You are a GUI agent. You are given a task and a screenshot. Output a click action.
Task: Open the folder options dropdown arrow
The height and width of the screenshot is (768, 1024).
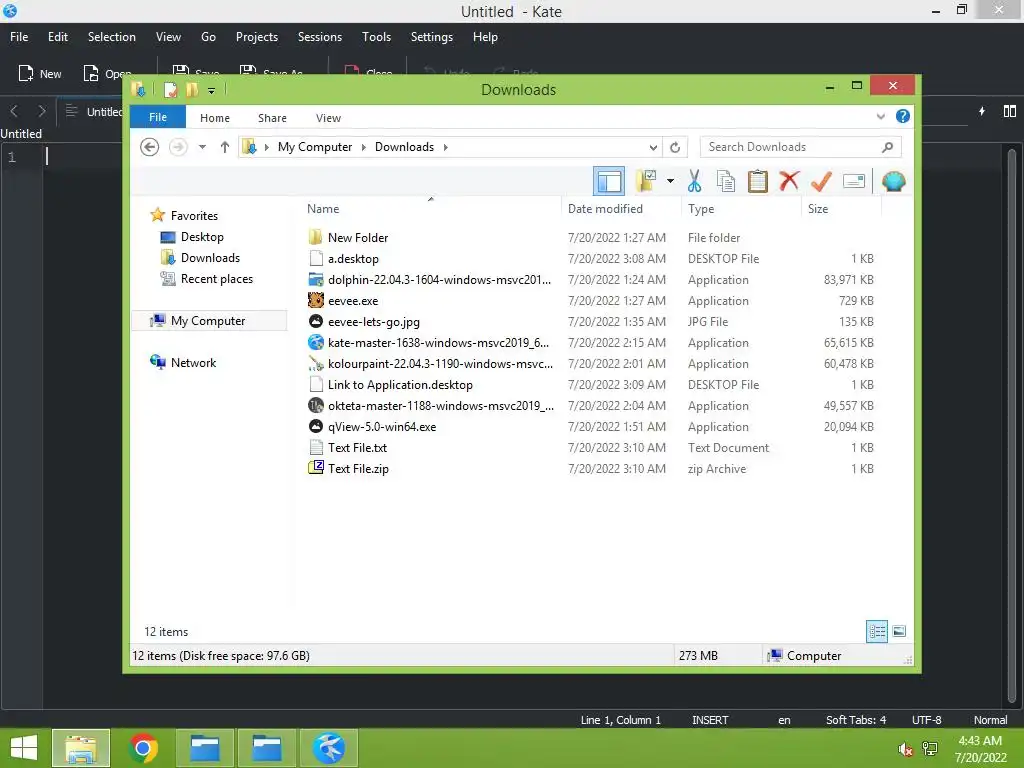tap(670, 181)
